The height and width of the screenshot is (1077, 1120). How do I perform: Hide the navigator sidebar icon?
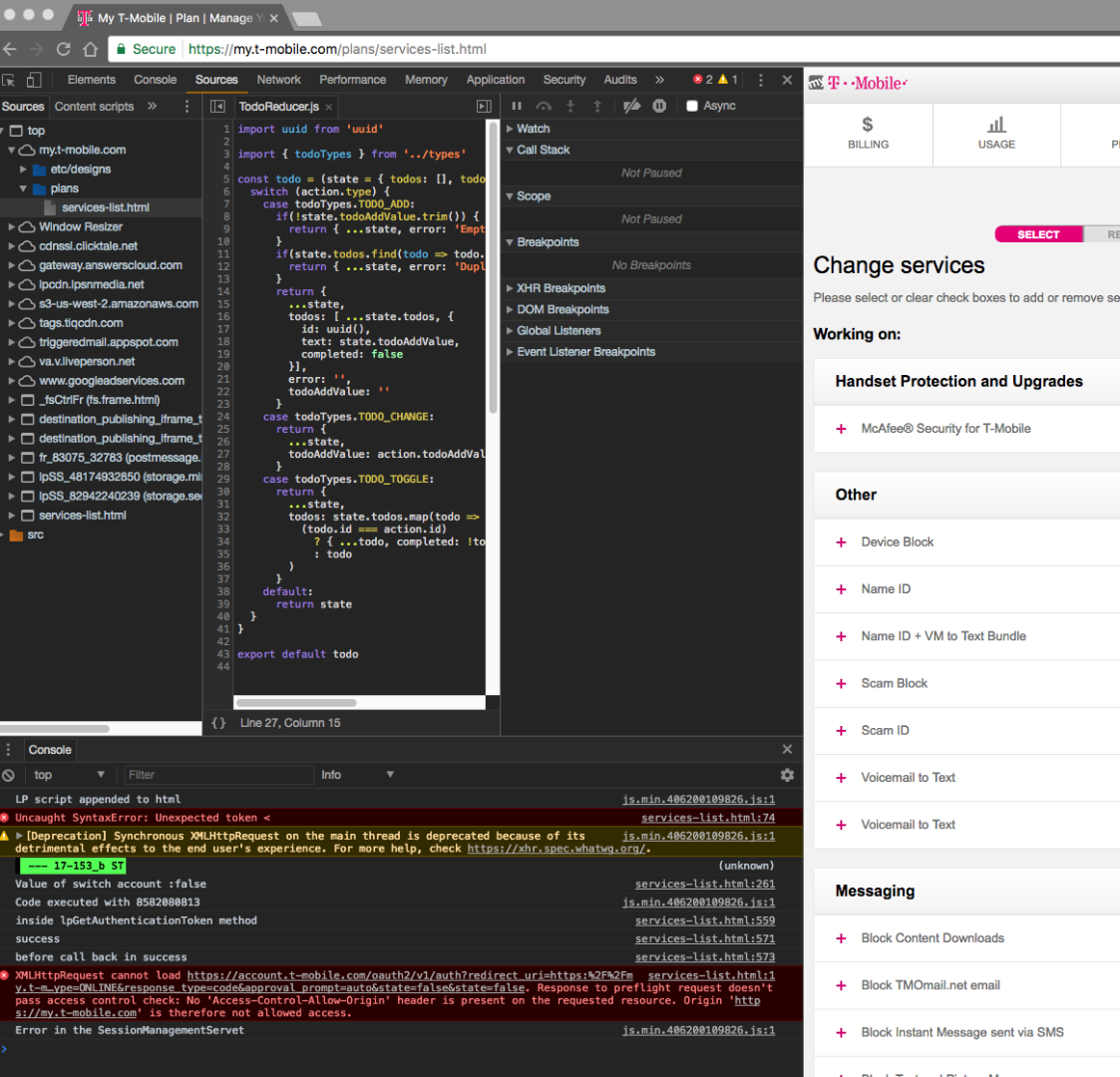[x=217, y=107]
